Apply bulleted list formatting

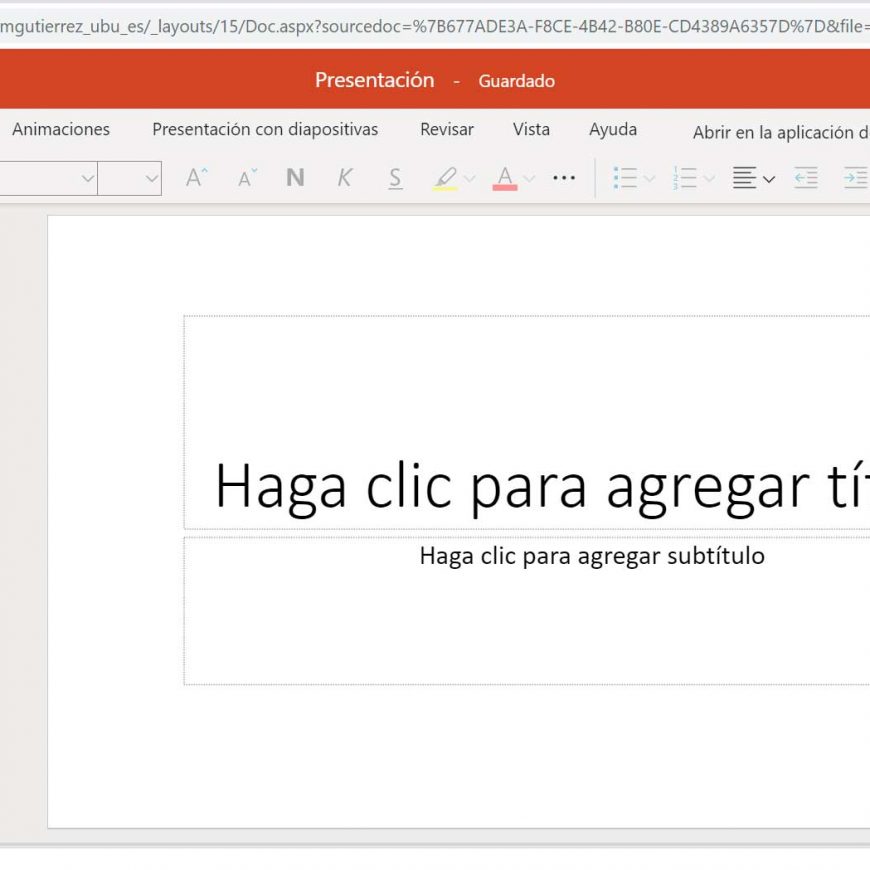coord(625,178)
